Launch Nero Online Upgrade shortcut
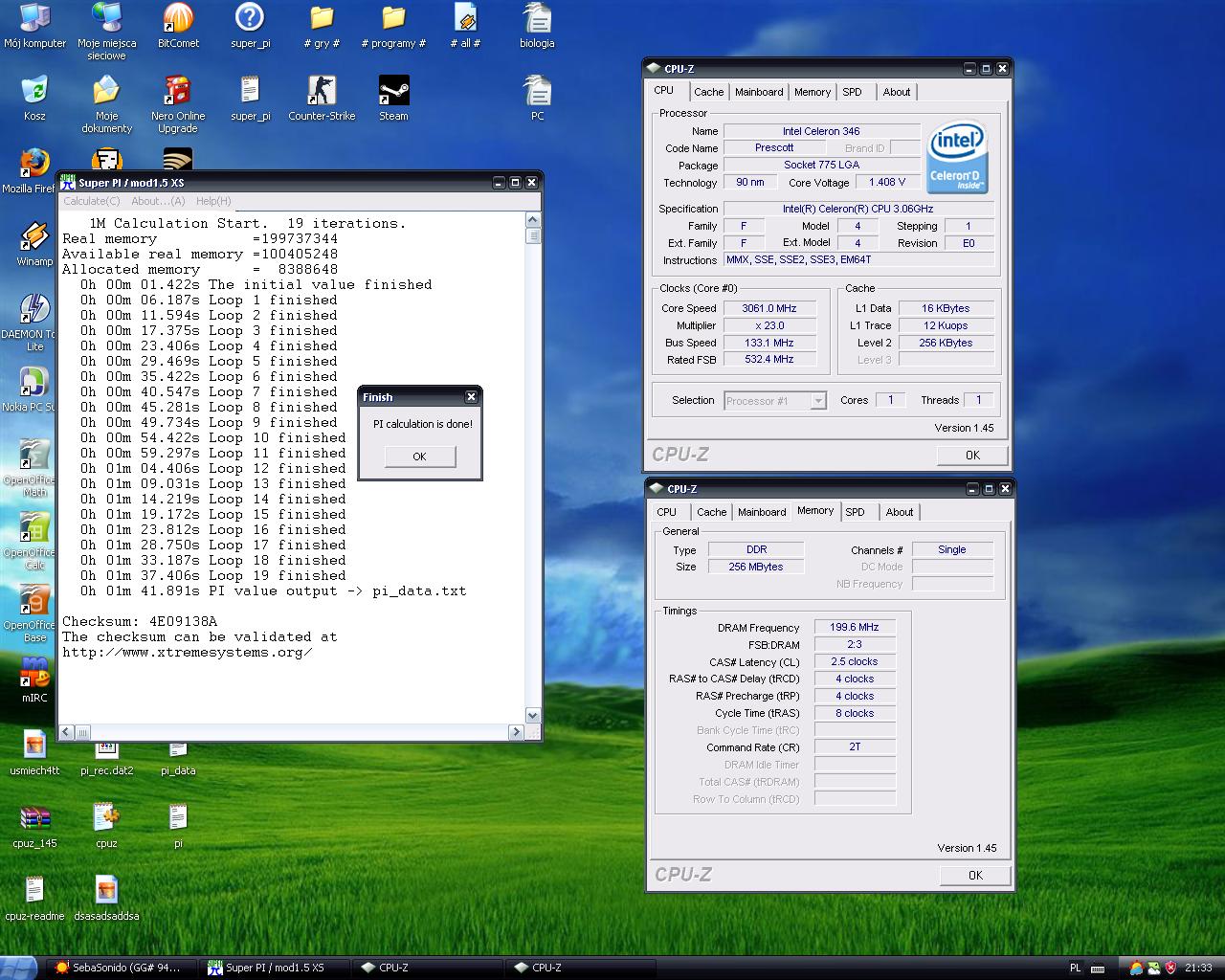This screenshot has height=980, width=1225. tap(178, 104)
